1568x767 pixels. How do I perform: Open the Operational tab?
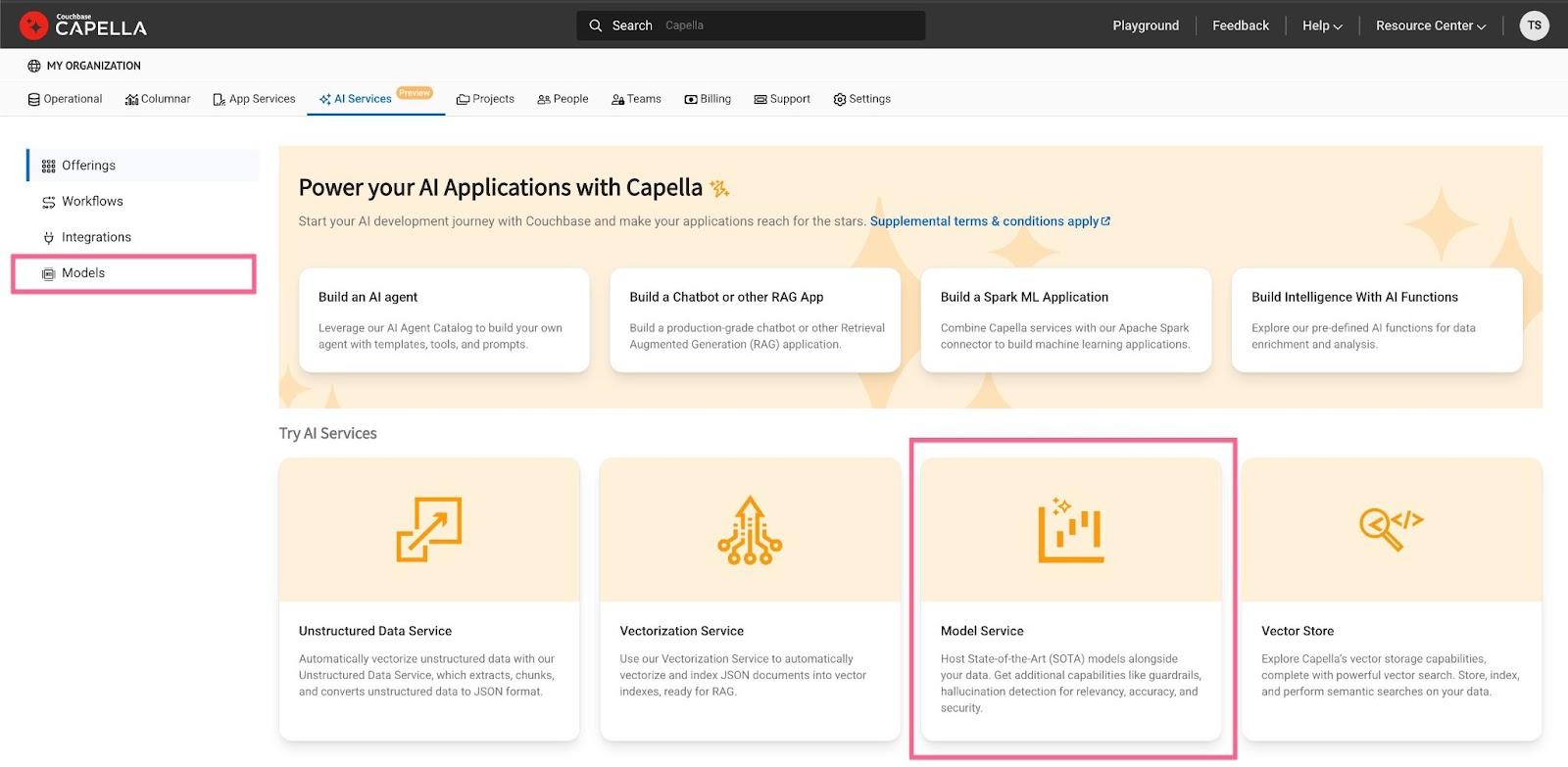coord(66,99)
